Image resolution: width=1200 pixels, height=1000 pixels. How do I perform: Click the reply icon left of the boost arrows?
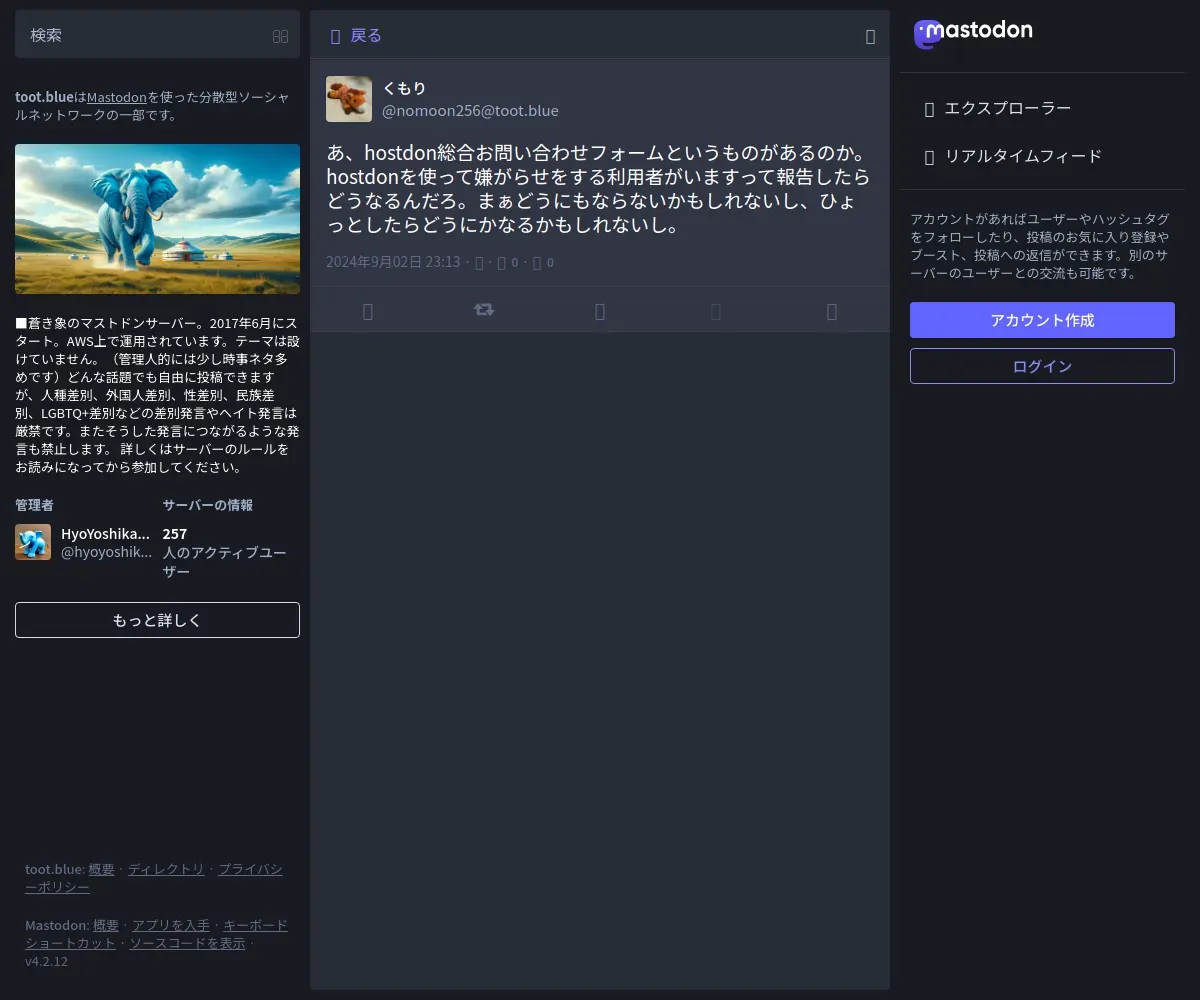(x=368, y=311)
